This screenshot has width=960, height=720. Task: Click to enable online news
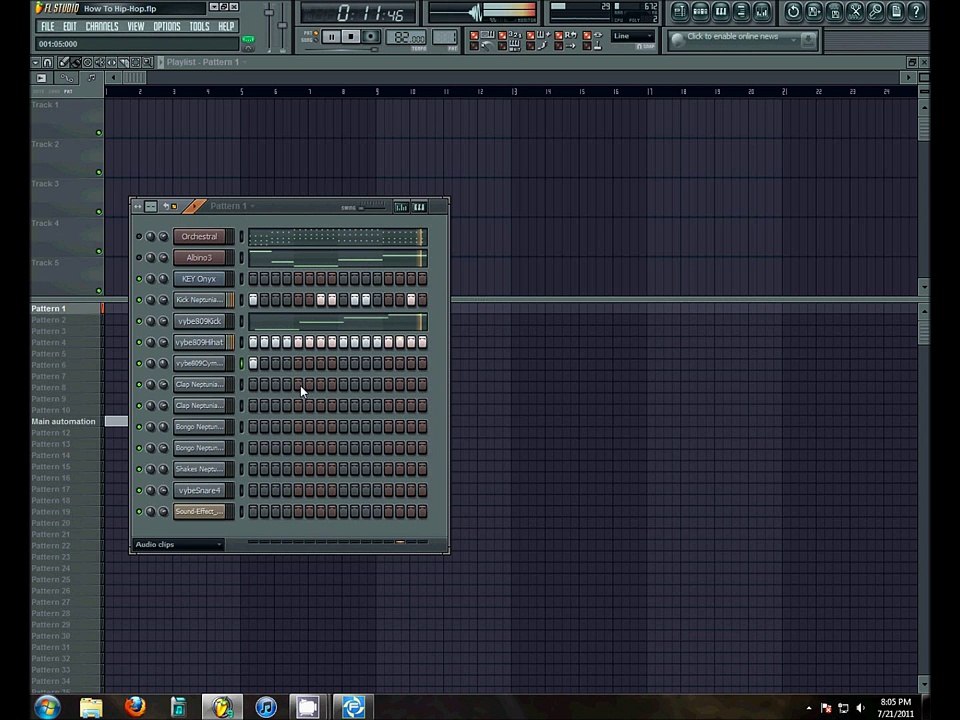(x=732, y=36)
